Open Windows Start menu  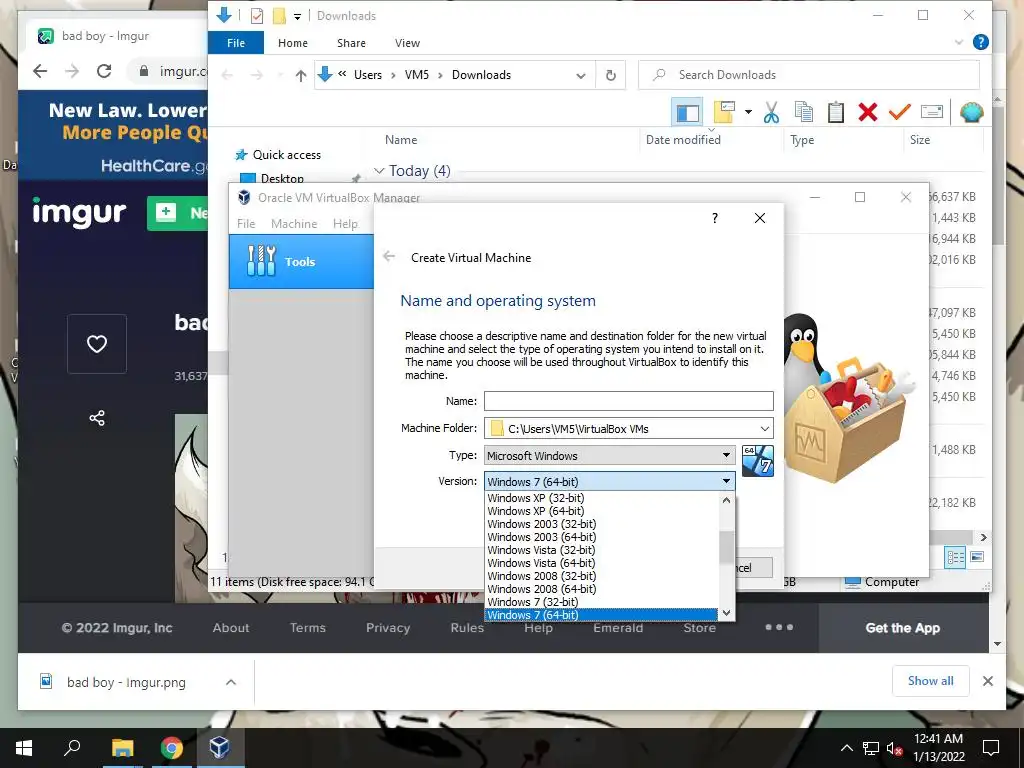point(24,748)
